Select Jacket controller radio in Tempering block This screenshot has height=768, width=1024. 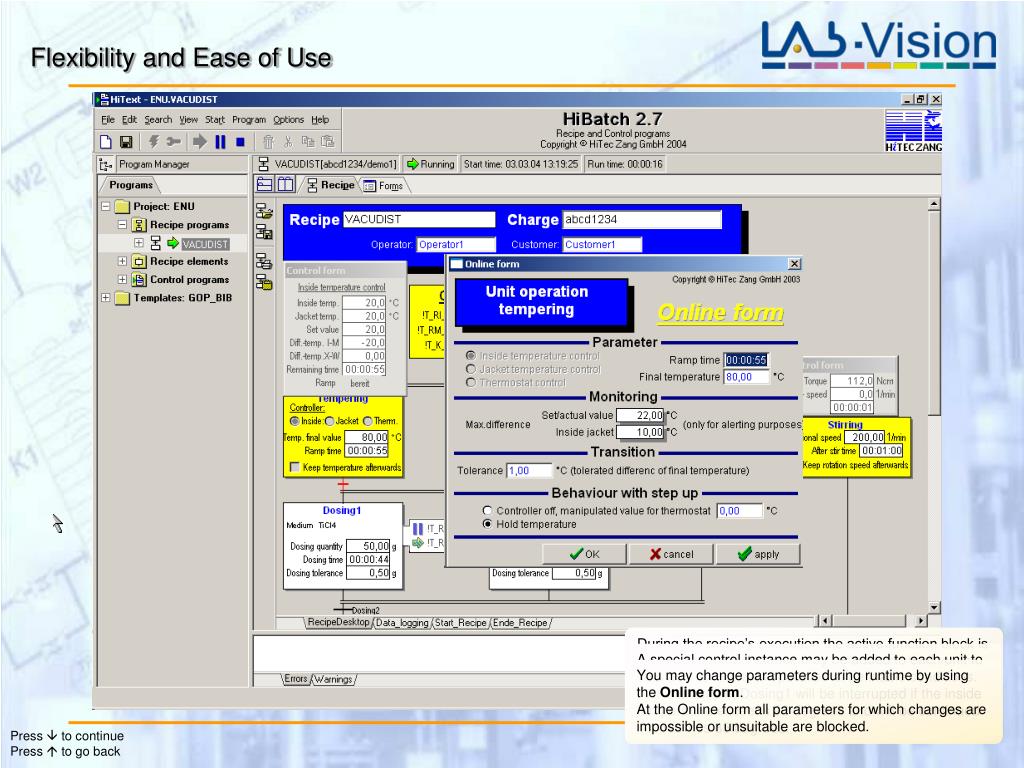point(329,421)
